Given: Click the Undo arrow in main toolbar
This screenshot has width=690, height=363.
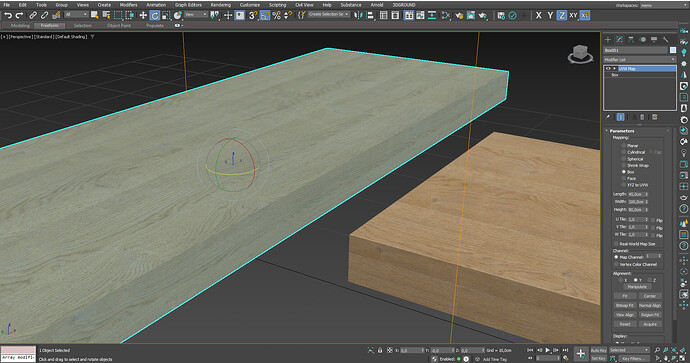Looking at the screenshot, I should pyautogui.click(x=8, y=15).
